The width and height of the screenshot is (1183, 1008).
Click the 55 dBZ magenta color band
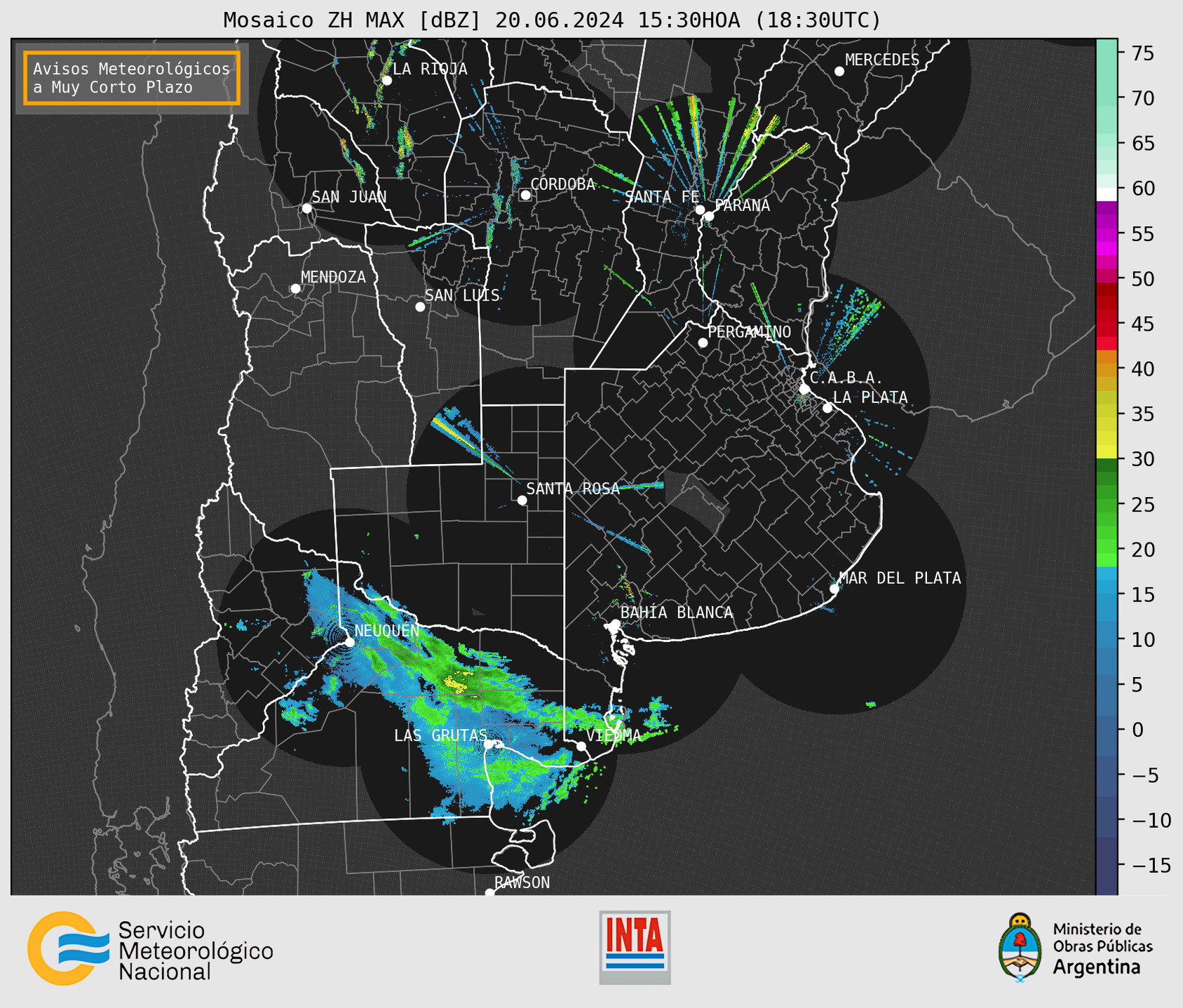[x=1107, y=233]
